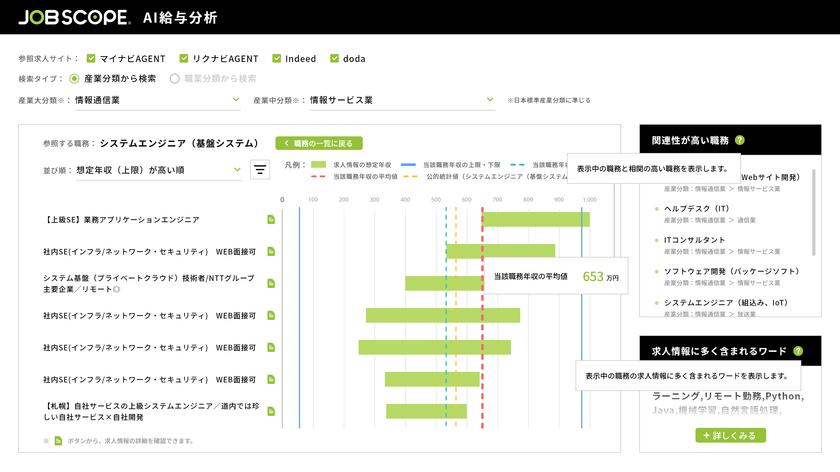Image resolution: width=840 pixels, height=472 pixels.
Task: Click the filter icon beside sort dropdown
Action: 260,170
